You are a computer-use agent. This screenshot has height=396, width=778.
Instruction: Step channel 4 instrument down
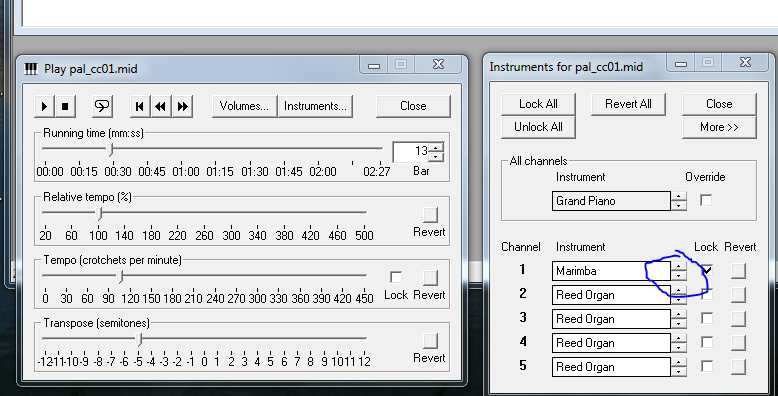[x=678, y=348]
